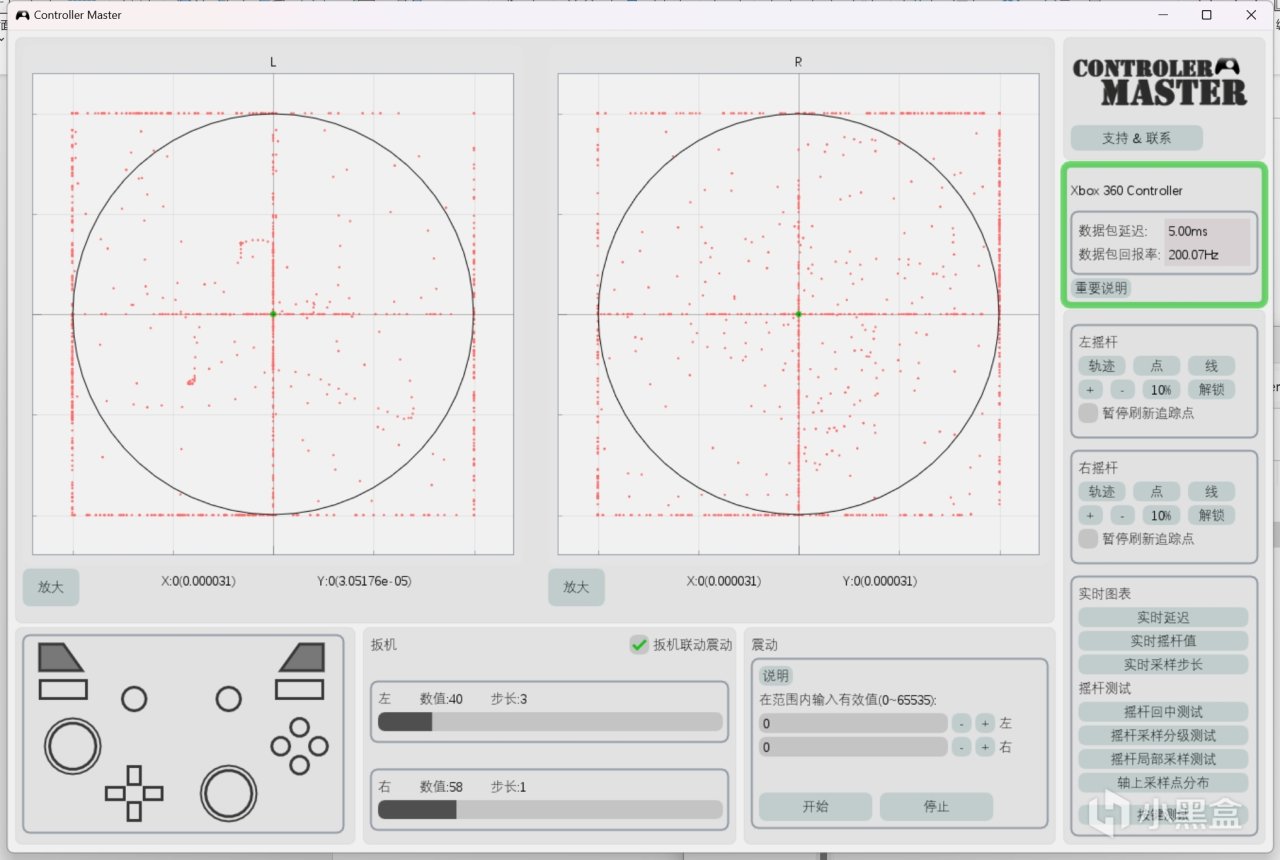
Task: Decrease the 右 vibration value with minus
Action: point(961,747)
